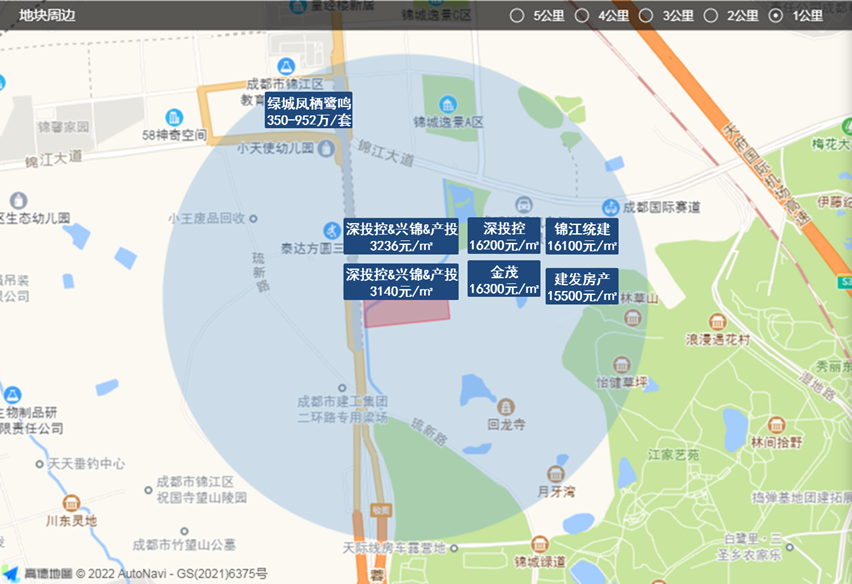Viewport: 852px width, 584px height.
Task: Click the 锦馨家园 map label
Action: 64,127
